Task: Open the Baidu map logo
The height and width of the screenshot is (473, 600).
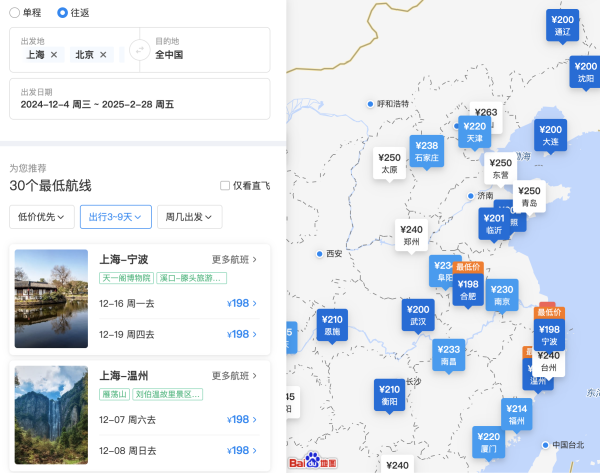Action: (313, 460)
